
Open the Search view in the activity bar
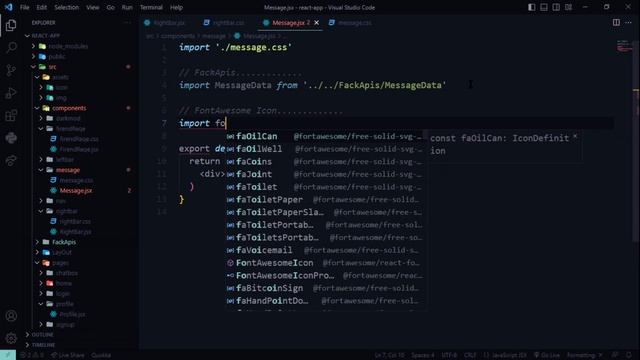tap(11, 47)
